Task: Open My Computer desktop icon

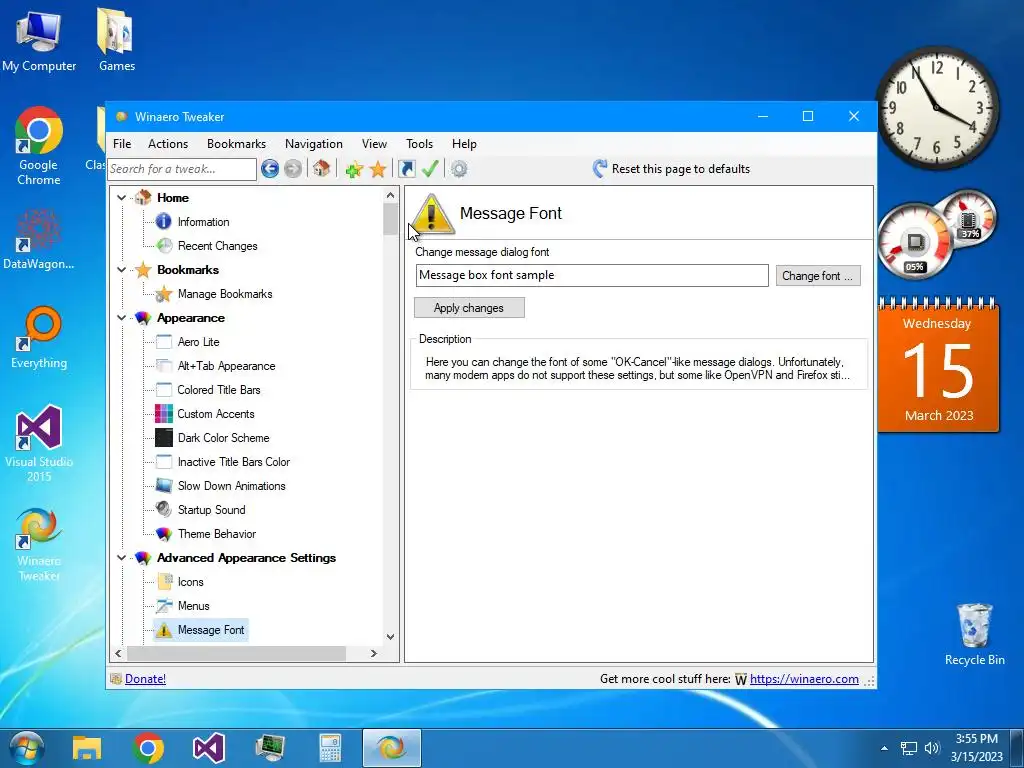Action: tap(39, 40)
